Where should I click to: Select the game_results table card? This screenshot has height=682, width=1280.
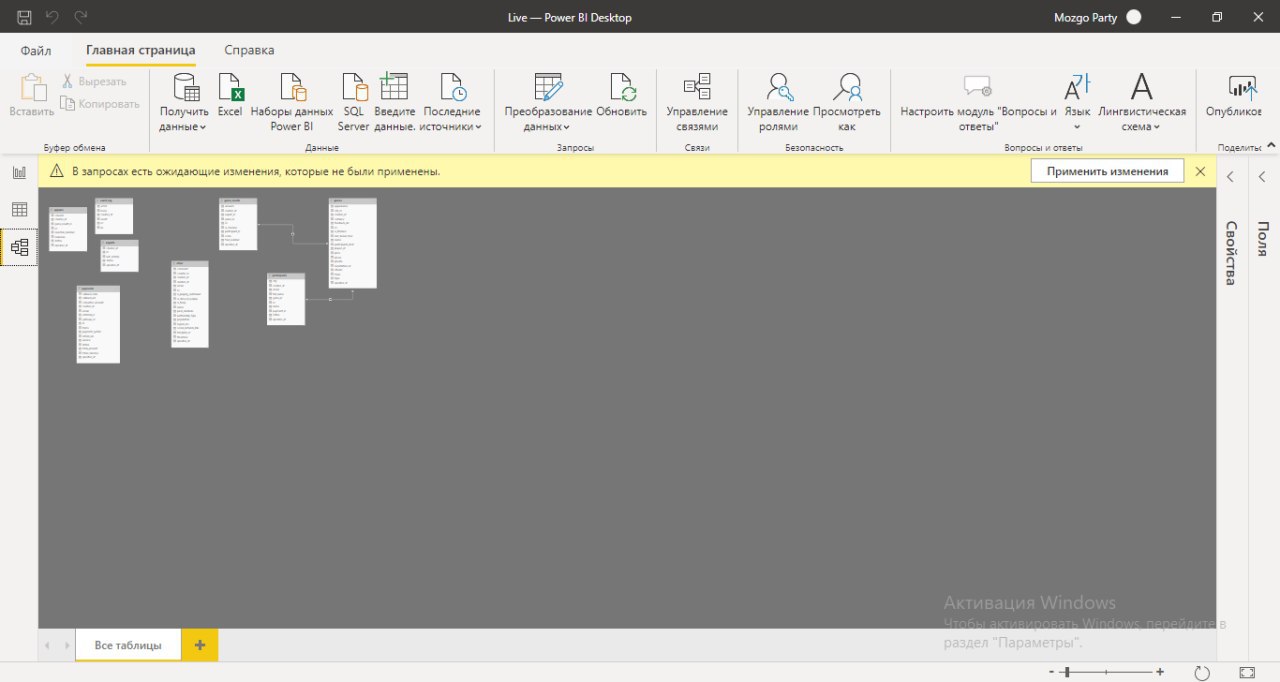click(238, 224)
